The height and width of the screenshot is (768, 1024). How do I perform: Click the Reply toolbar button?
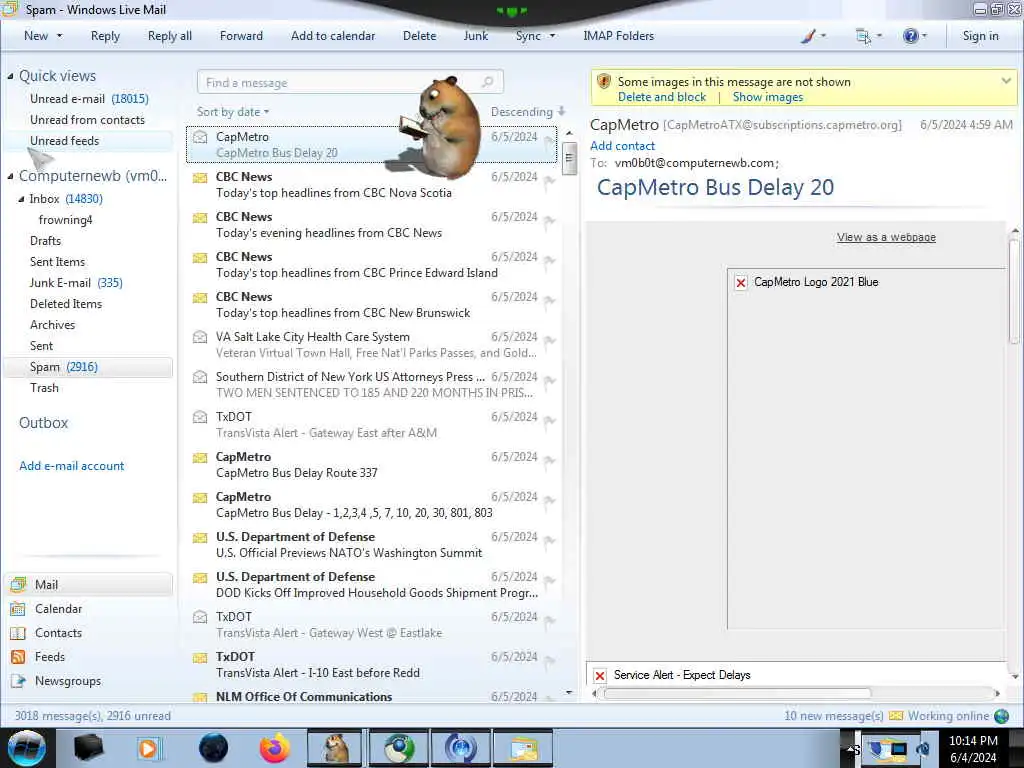pos(105,36)
